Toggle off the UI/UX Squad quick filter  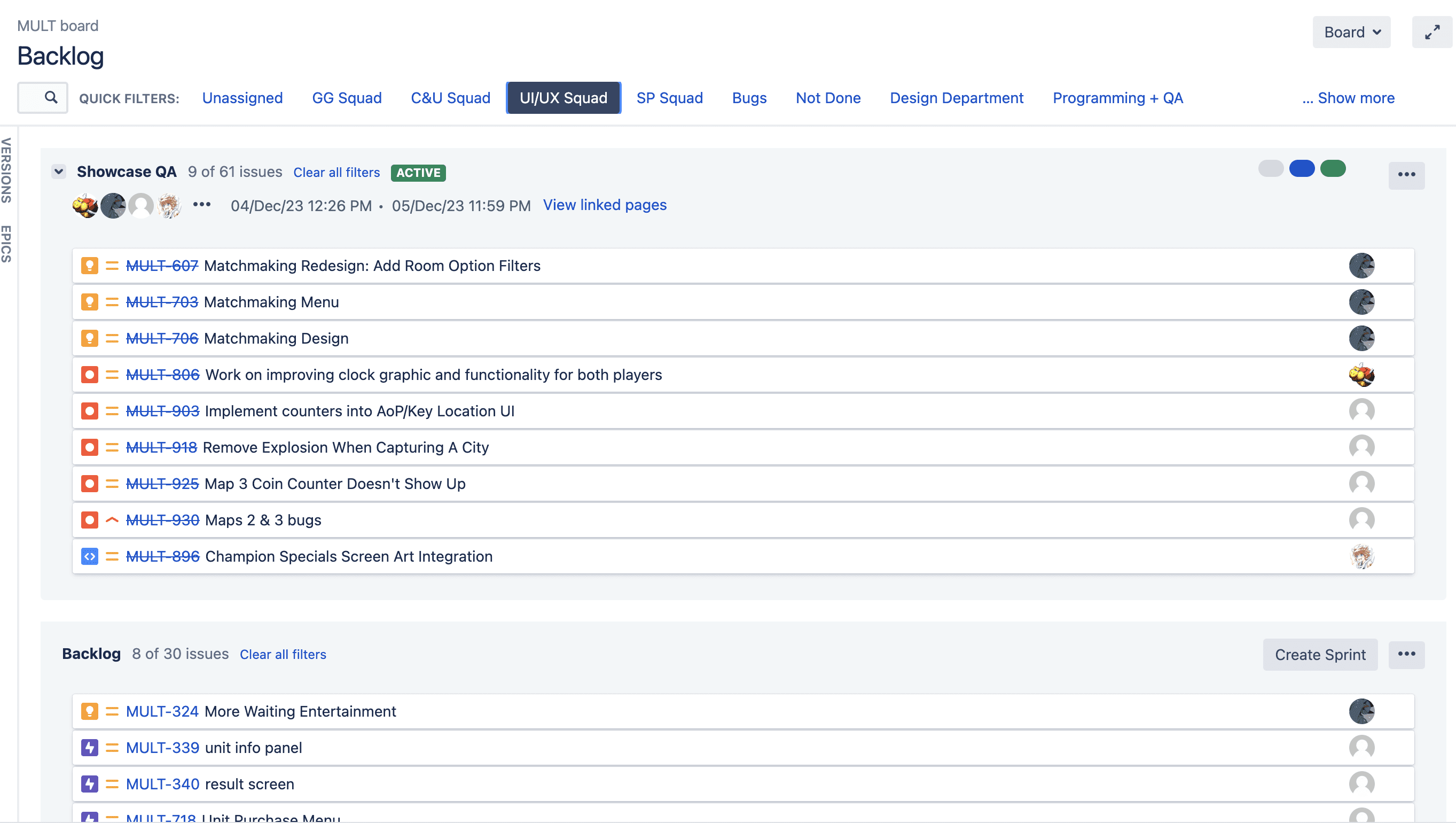(x=563, y=98)
